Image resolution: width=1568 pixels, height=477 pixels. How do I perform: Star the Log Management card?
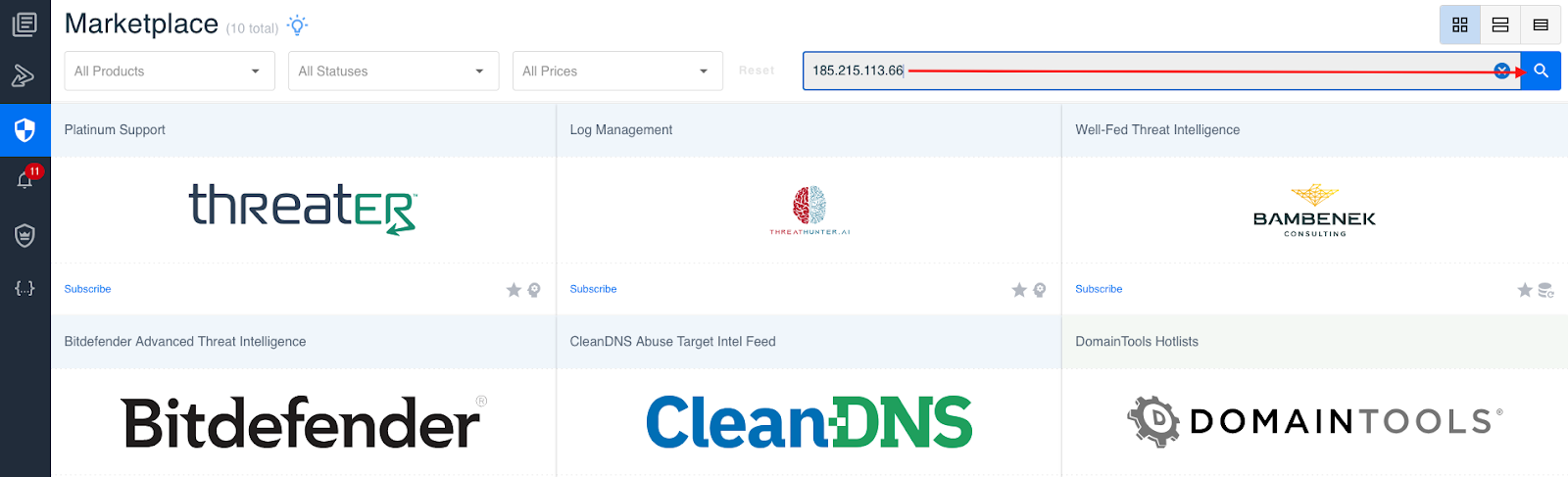(1019, 290)
